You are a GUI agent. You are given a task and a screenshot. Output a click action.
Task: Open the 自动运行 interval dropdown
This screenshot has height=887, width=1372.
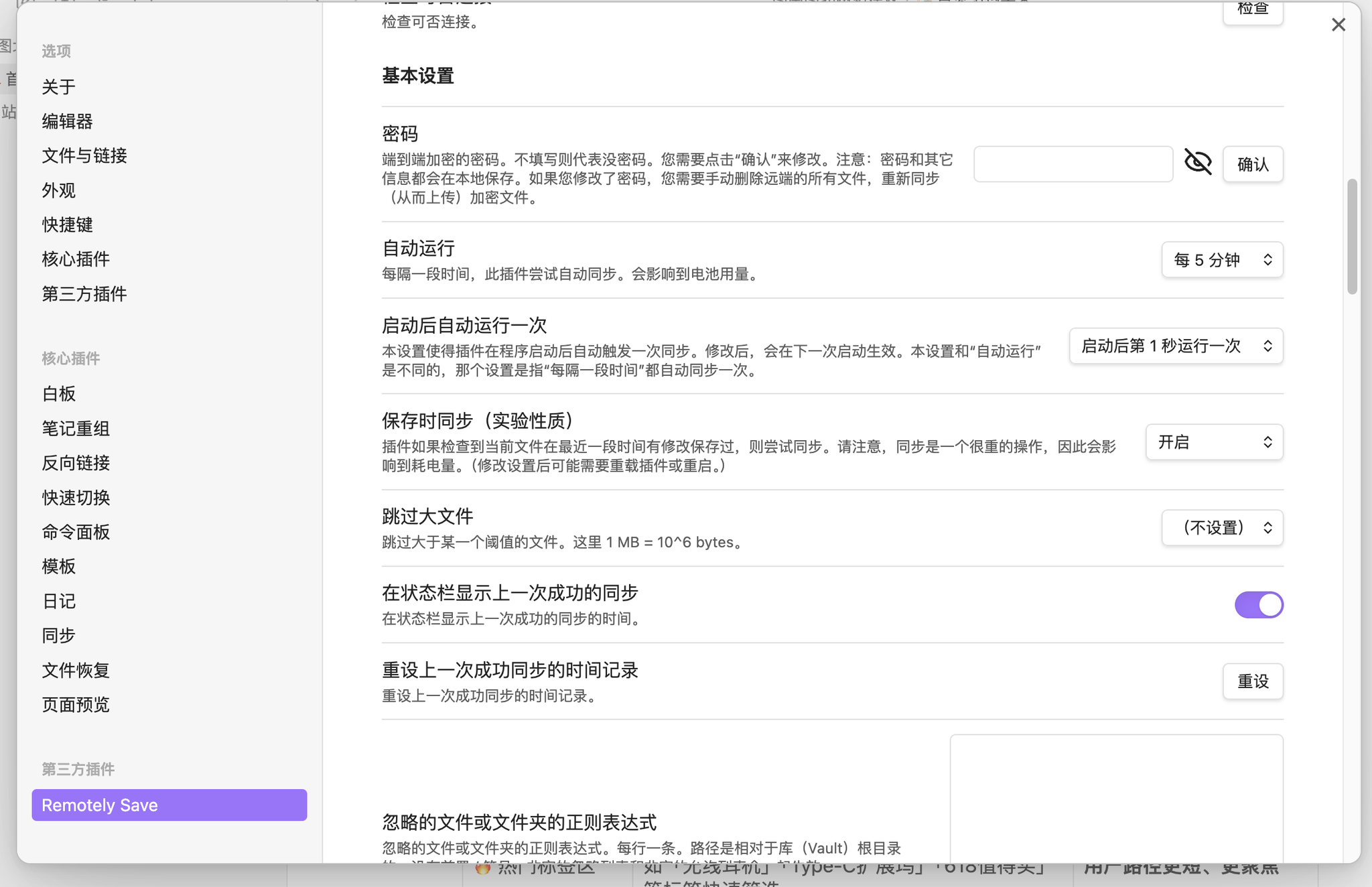coord(1222,260)
